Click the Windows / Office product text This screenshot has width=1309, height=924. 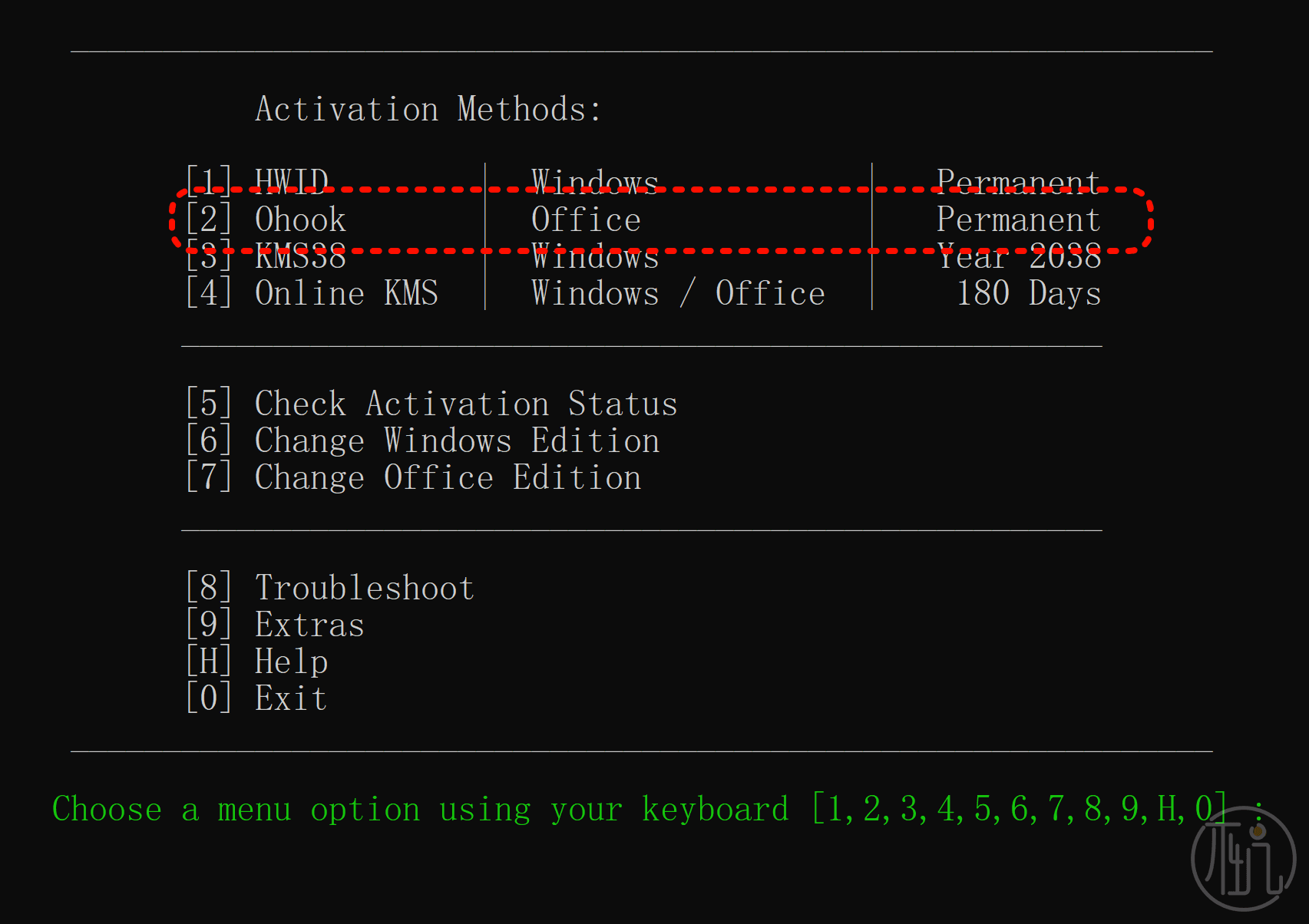coord(677,293)
